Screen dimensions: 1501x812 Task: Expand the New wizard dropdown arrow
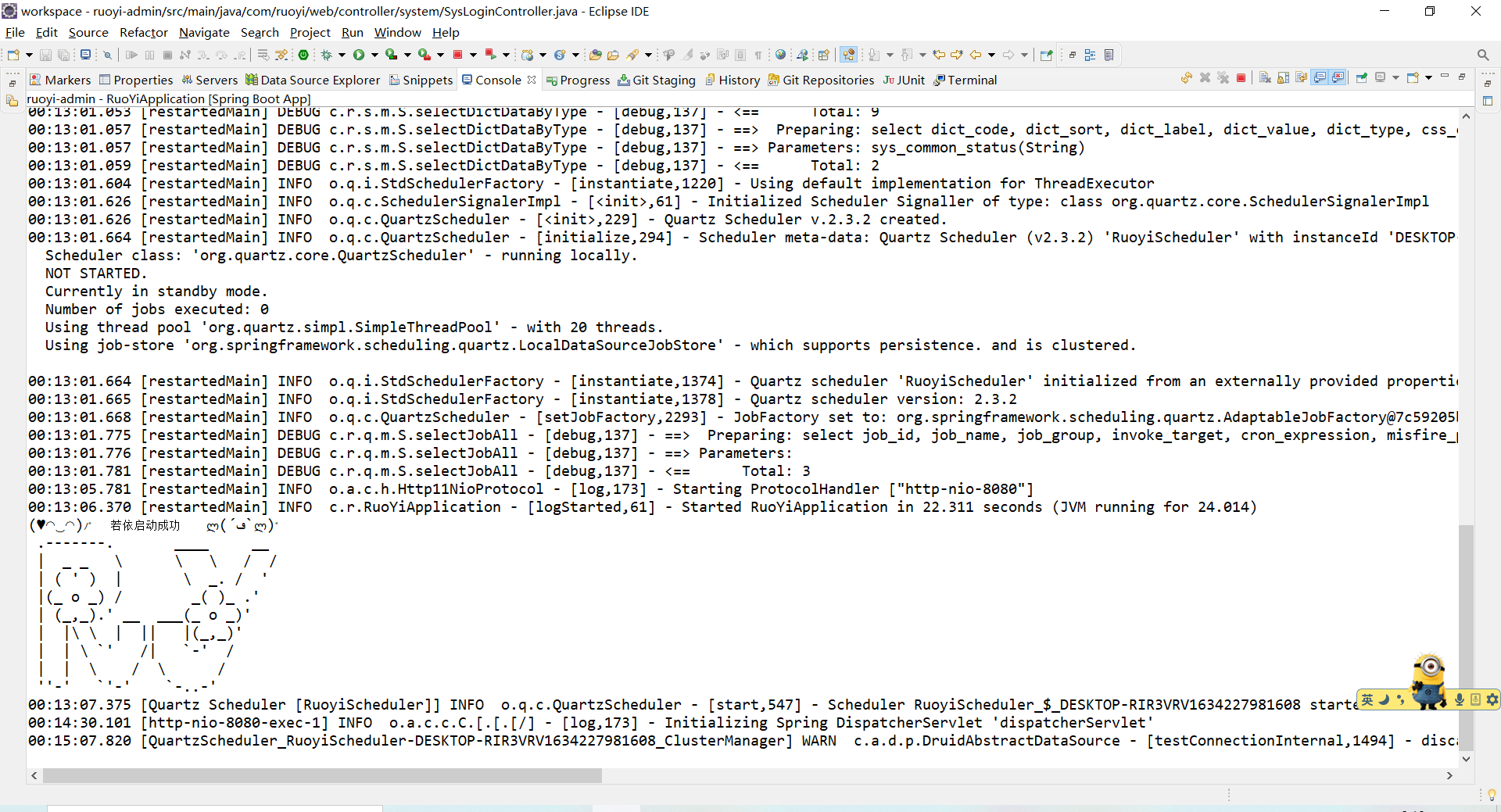coord(29,55)
